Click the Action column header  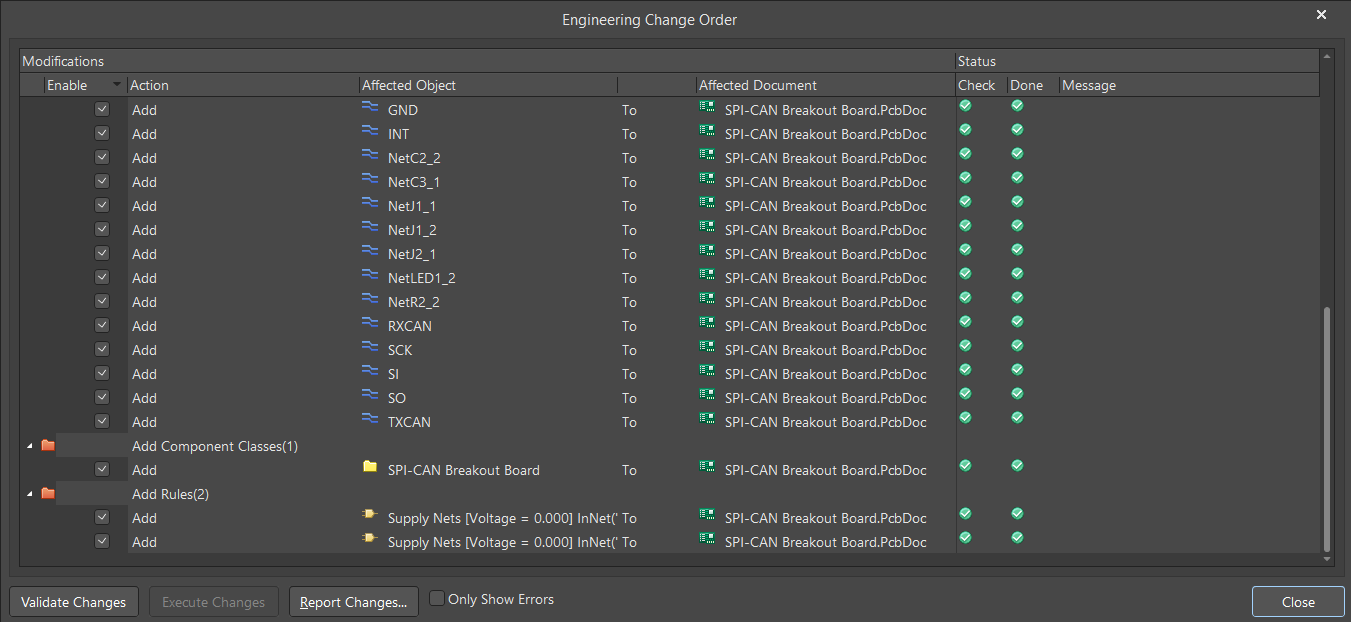coord(243,85)
